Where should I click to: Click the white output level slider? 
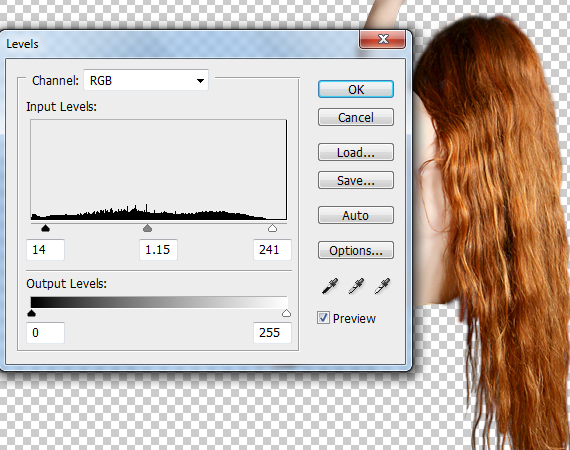pyautogui.click(x=286, y=313)
